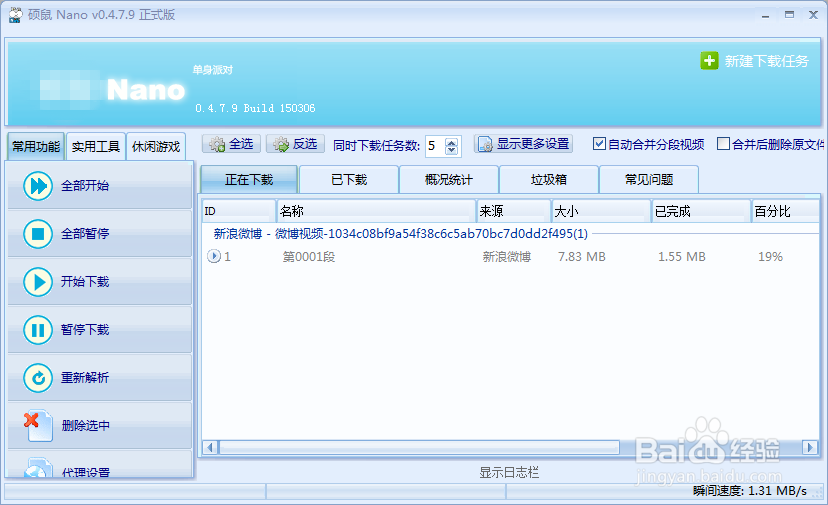The image size is (828, 505).
Task: Click 显示更多设置 label
Action: point(533,144)
